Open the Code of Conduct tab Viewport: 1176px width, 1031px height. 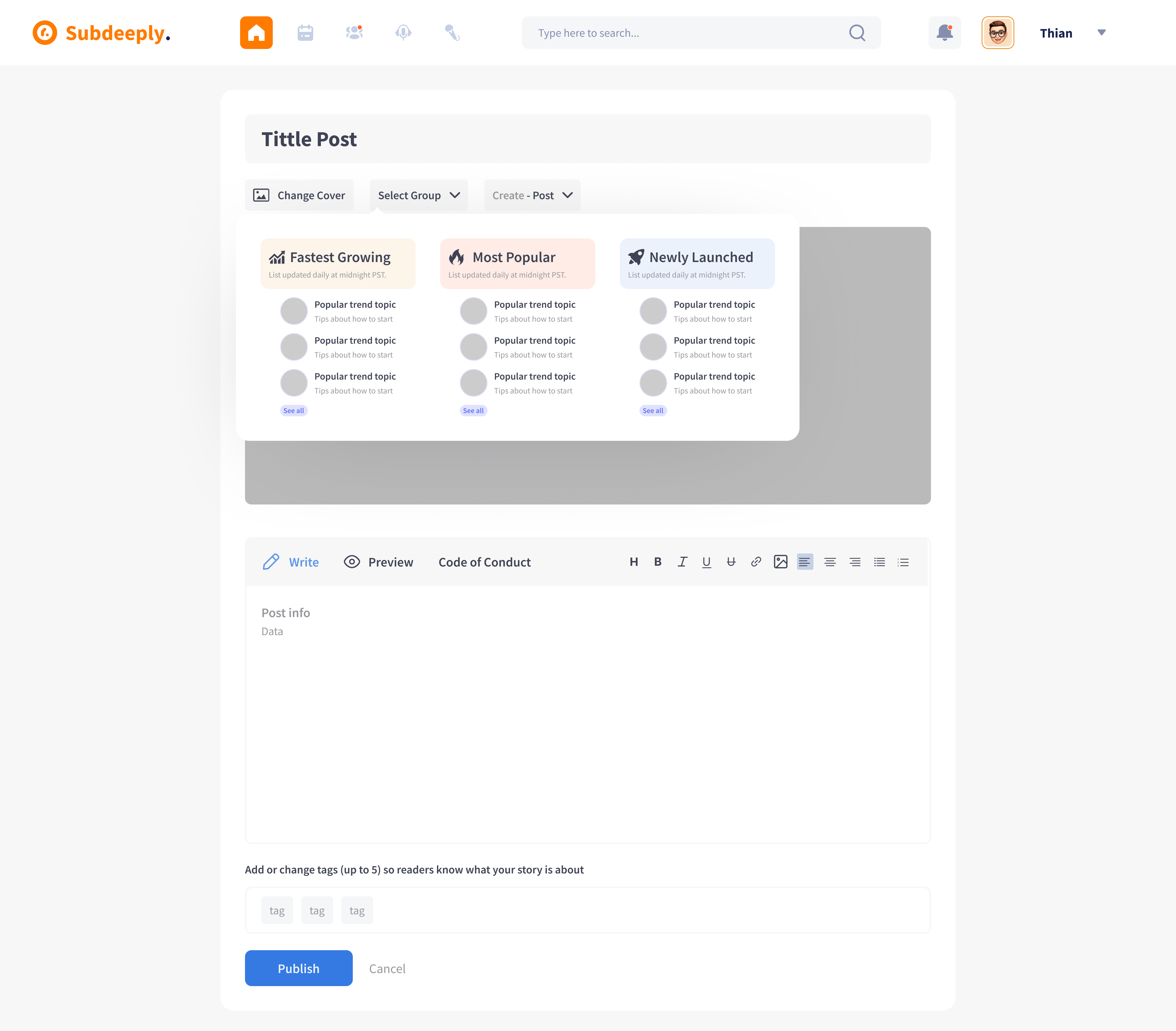[485, 562]
